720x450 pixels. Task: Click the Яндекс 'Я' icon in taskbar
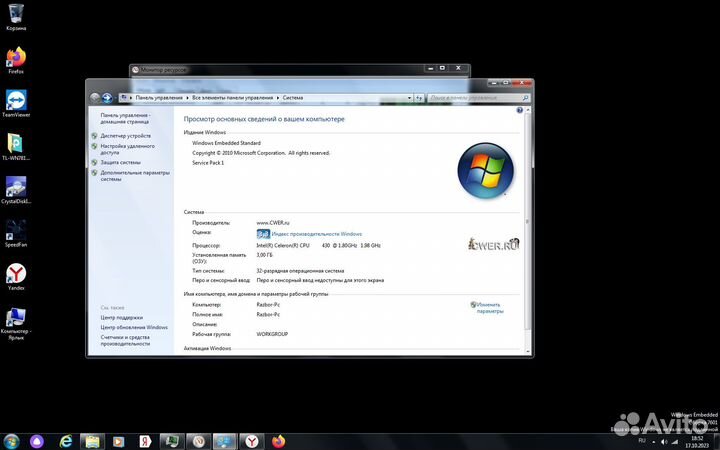coord(145,442)
